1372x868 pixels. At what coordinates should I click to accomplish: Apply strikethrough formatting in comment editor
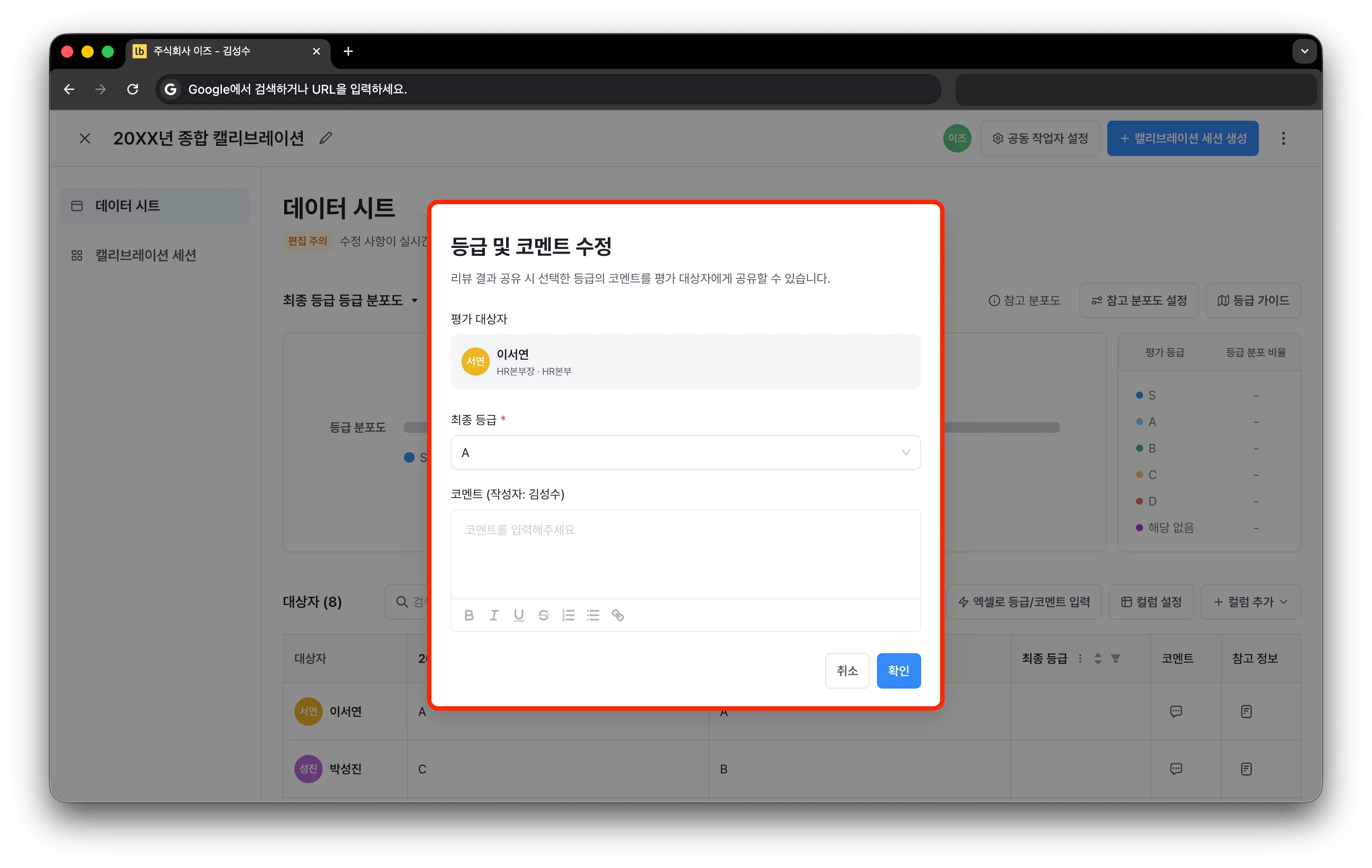(544, 615)
